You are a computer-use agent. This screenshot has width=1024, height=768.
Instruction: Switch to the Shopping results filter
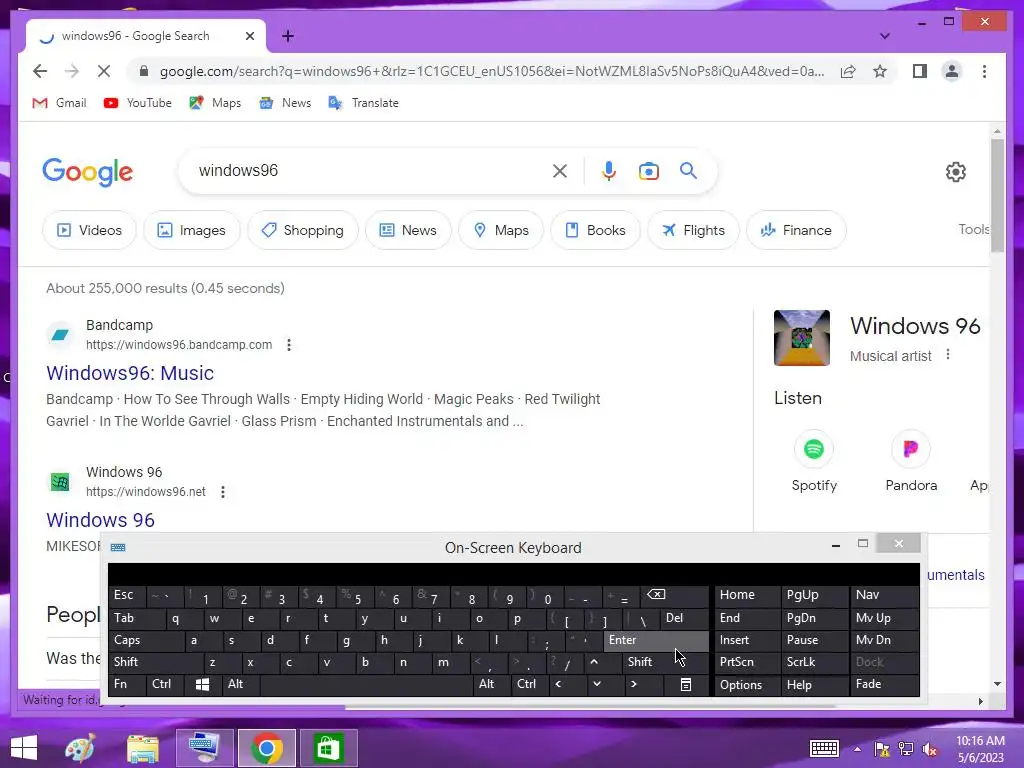point(302,230)
